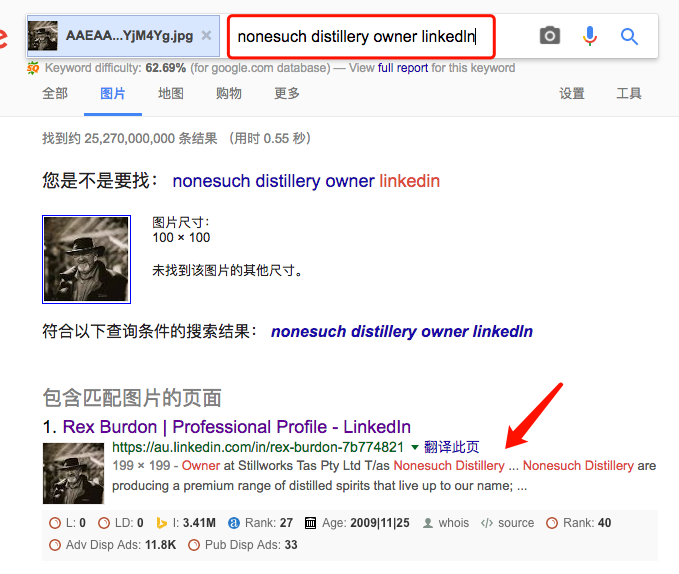Switch to the 全部 tab
Viewport: 679px width, 574px height.
click(55, 93)
